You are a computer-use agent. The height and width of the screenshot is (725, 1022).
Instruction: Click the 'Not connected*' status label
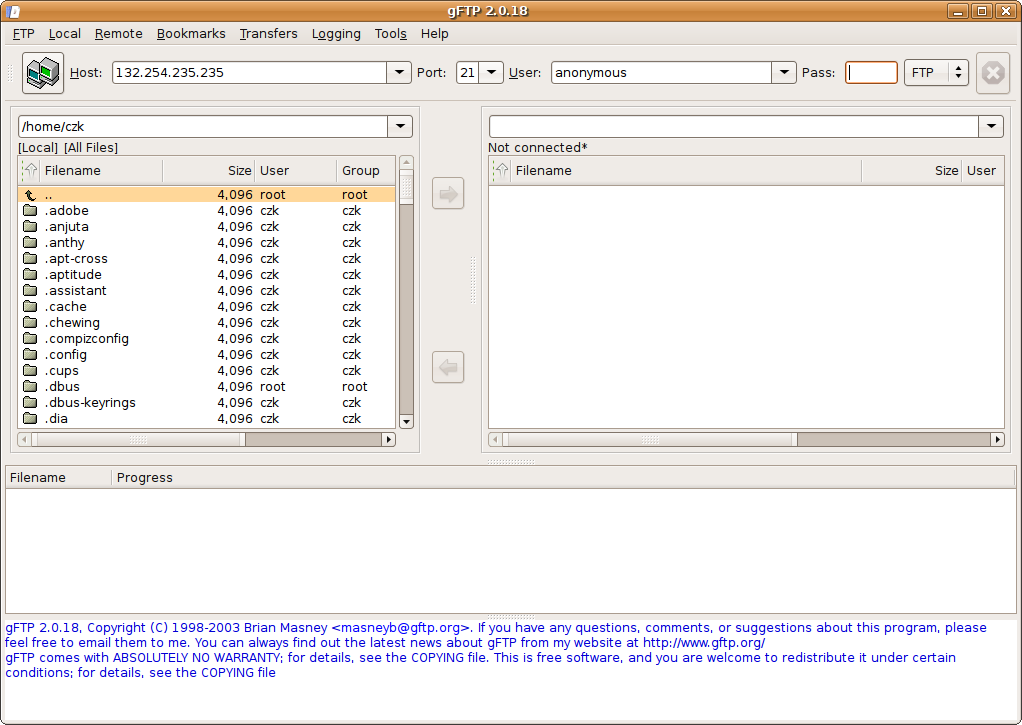coord(538,147)
